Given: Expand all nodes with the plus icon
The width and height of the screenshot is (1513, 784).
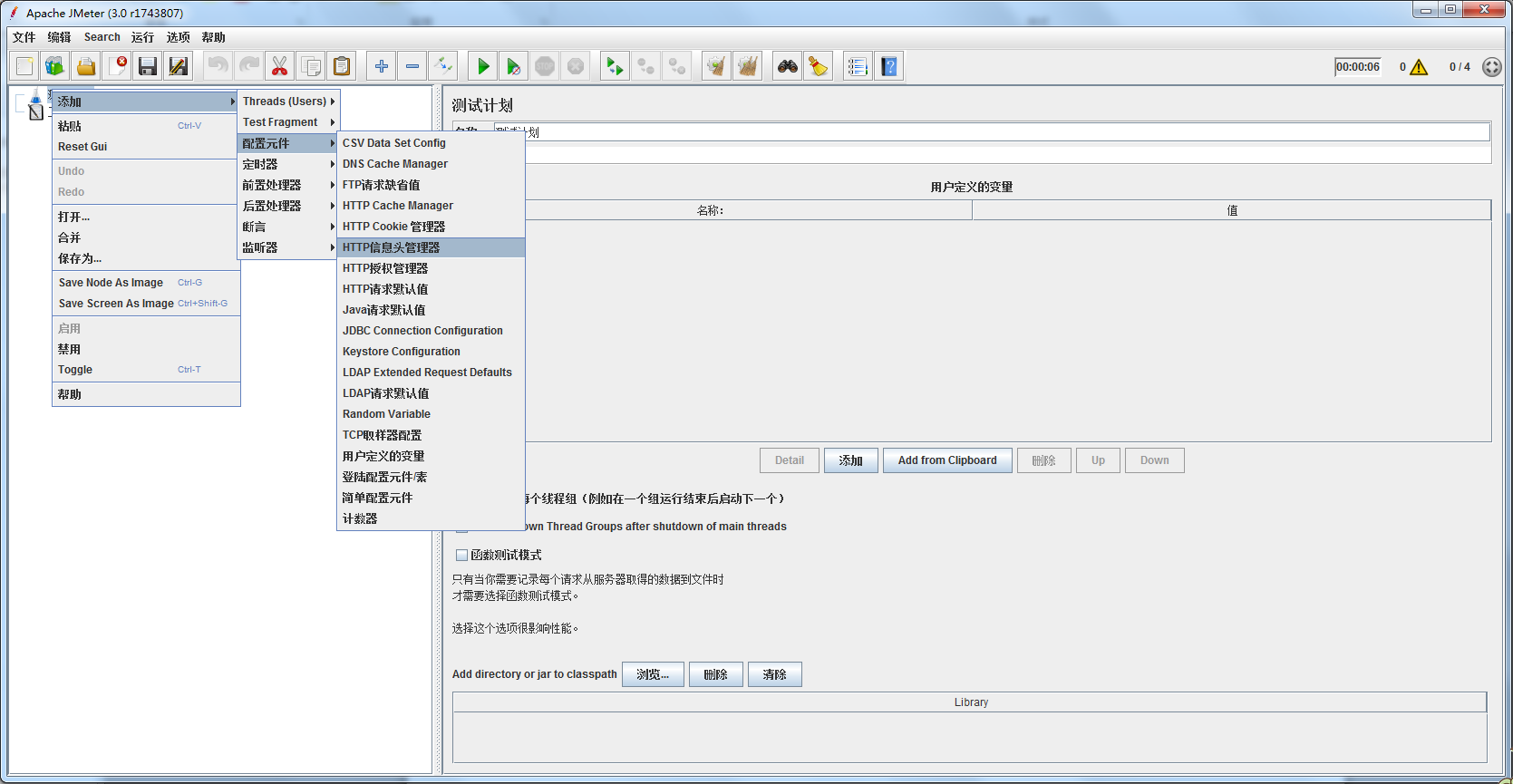Looking at the screenshot, I should [382, 66].
